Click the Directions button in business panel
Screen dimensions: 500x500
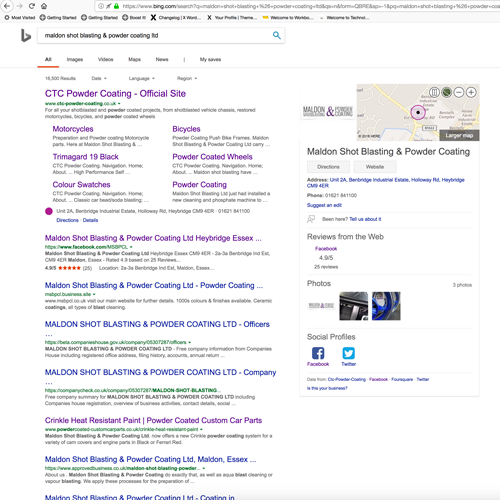pos(328,167)
